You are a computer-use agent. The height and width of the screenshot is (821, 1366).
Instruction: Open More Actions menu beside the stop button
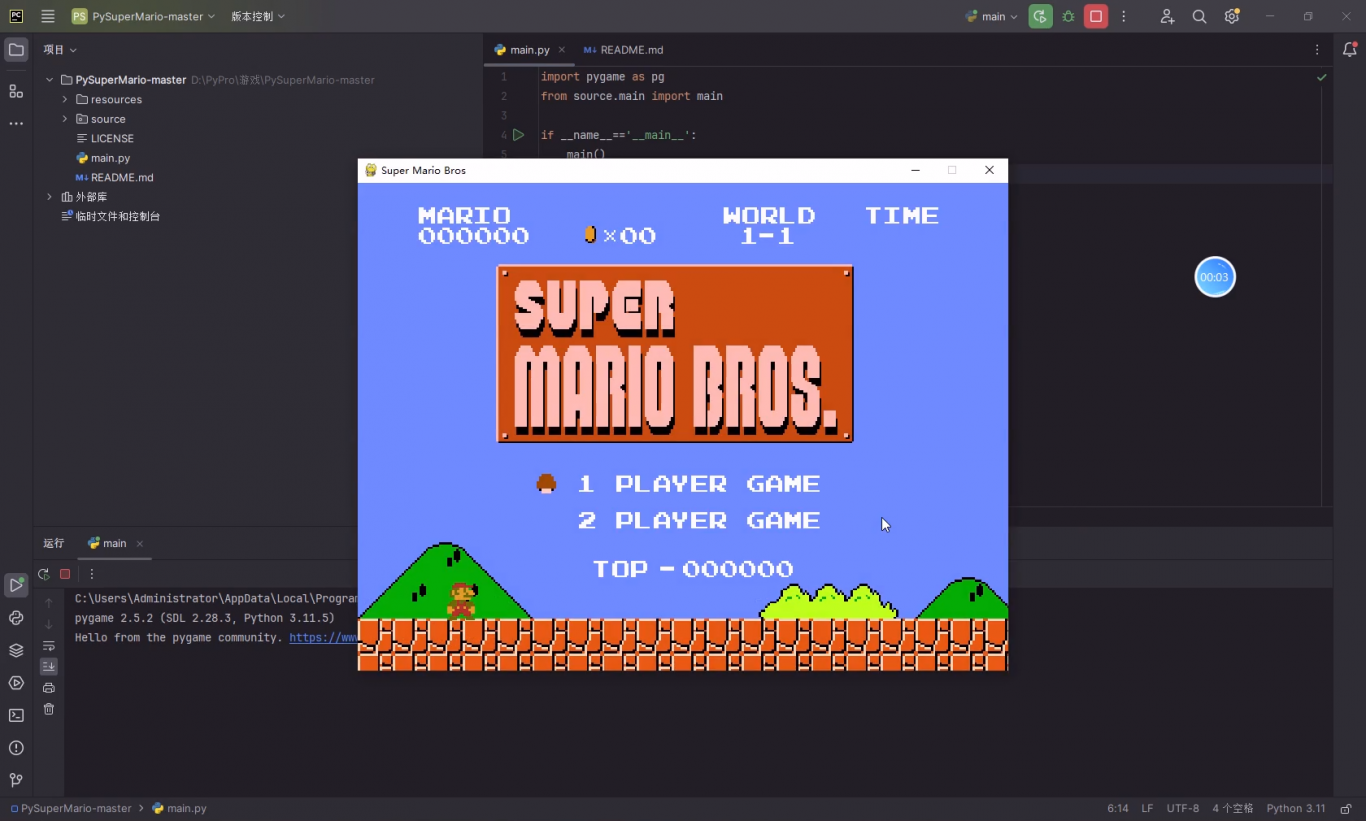1124,16
